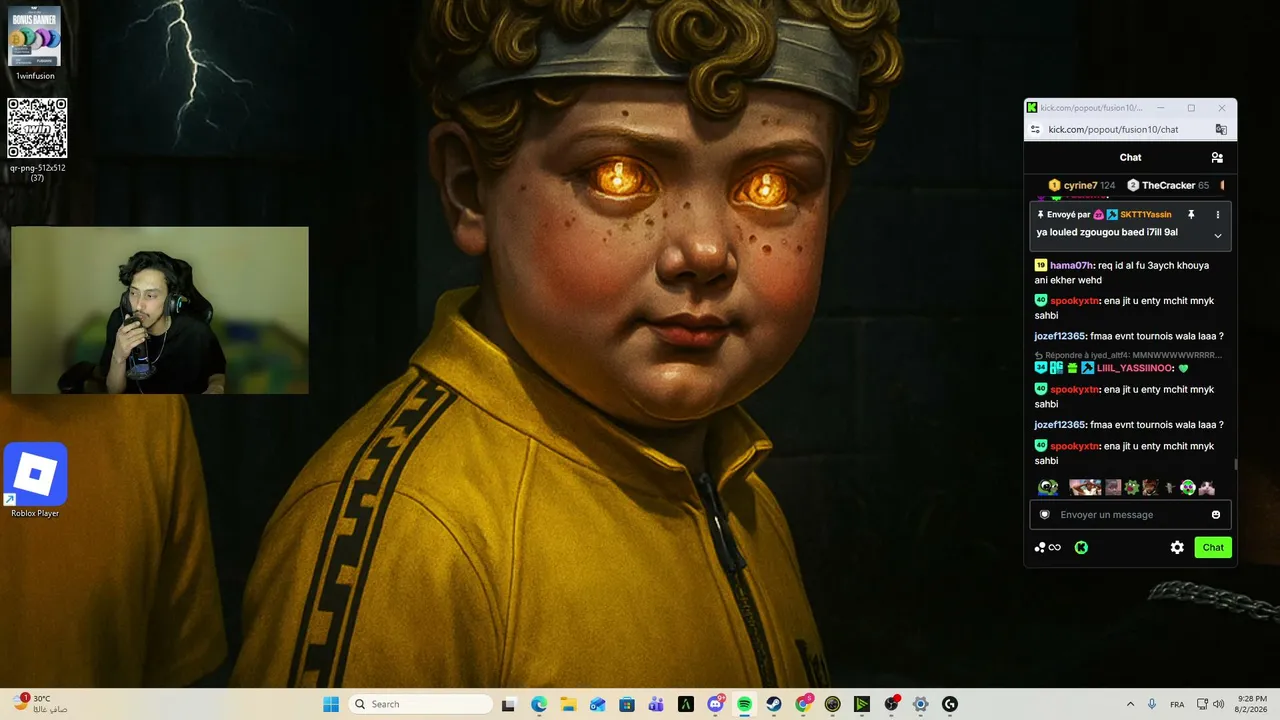The height and width of the screenshot is (720, 1280).
Task: Open the qr-png-512x512 desktop image
Action: coord(37,139)
